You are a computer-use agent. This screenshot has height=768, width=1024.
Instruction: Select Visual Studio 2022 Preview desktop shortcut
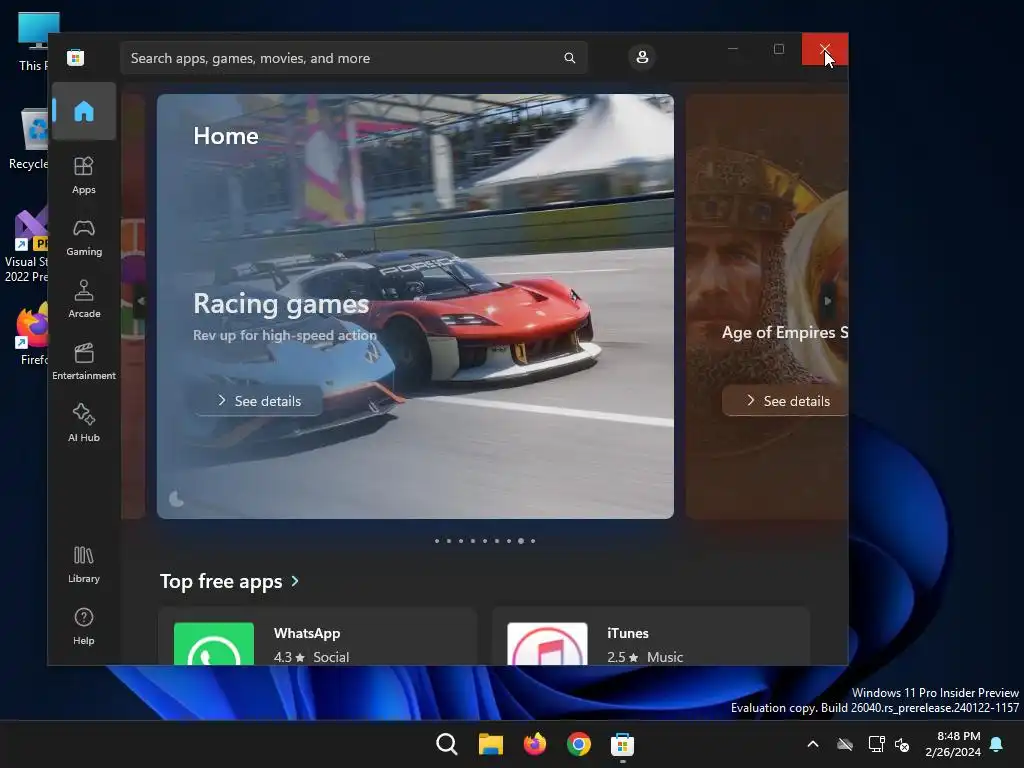[27, 246]
